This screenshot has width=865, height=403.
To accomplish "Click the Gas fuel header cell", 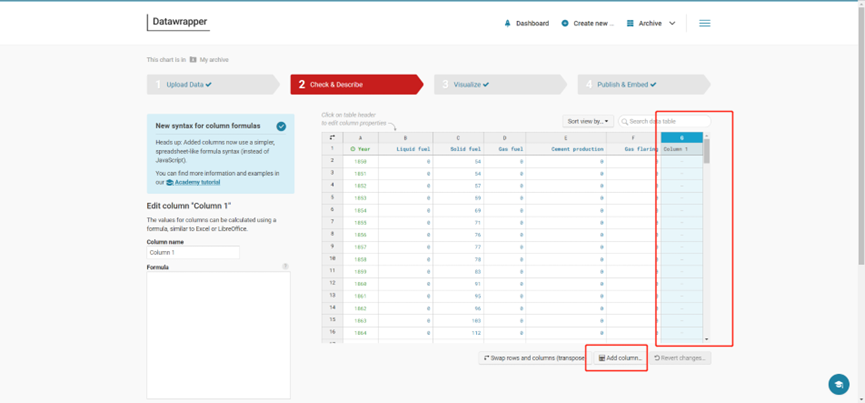I will 504,149.
